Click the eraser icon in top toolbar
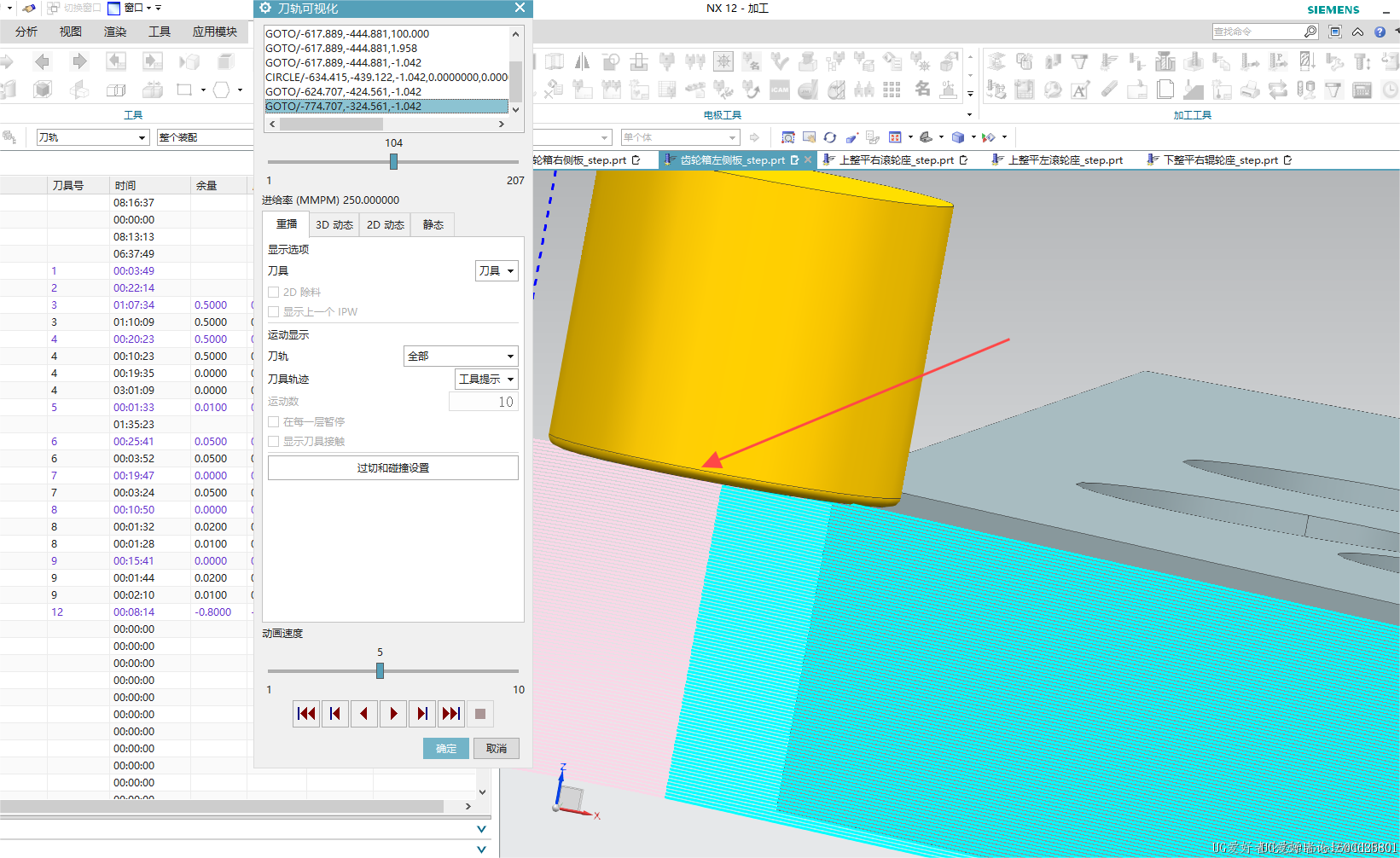This screenshot has height=858, width=1400. [x=29, y=8]
